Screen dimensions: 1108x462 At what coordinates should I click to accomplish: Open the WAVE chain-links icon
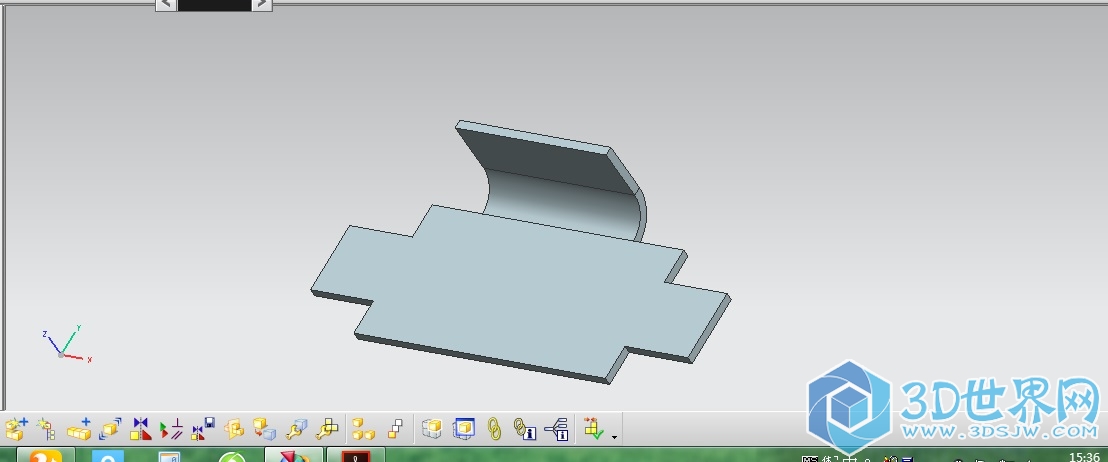[495, 428]
